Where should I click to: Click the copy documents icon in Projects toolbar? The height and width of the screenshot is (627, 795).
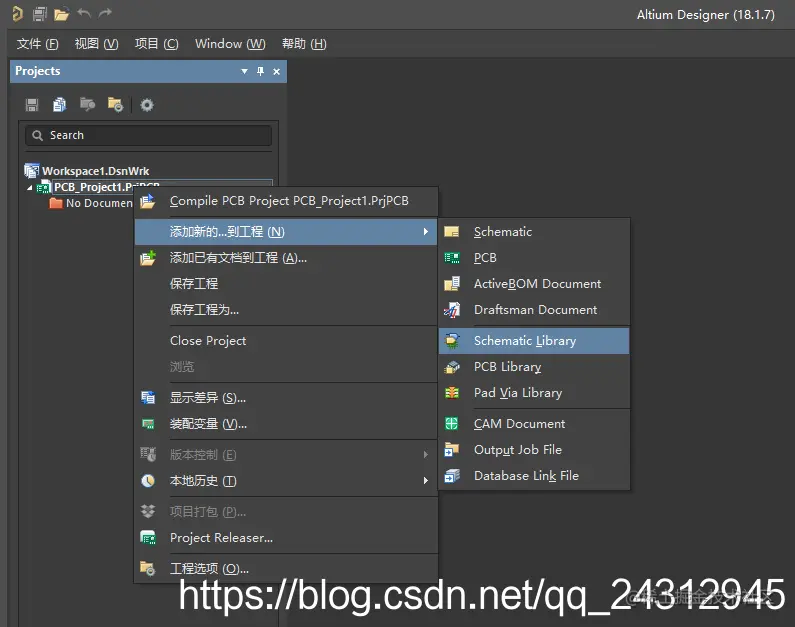(59, 105)
